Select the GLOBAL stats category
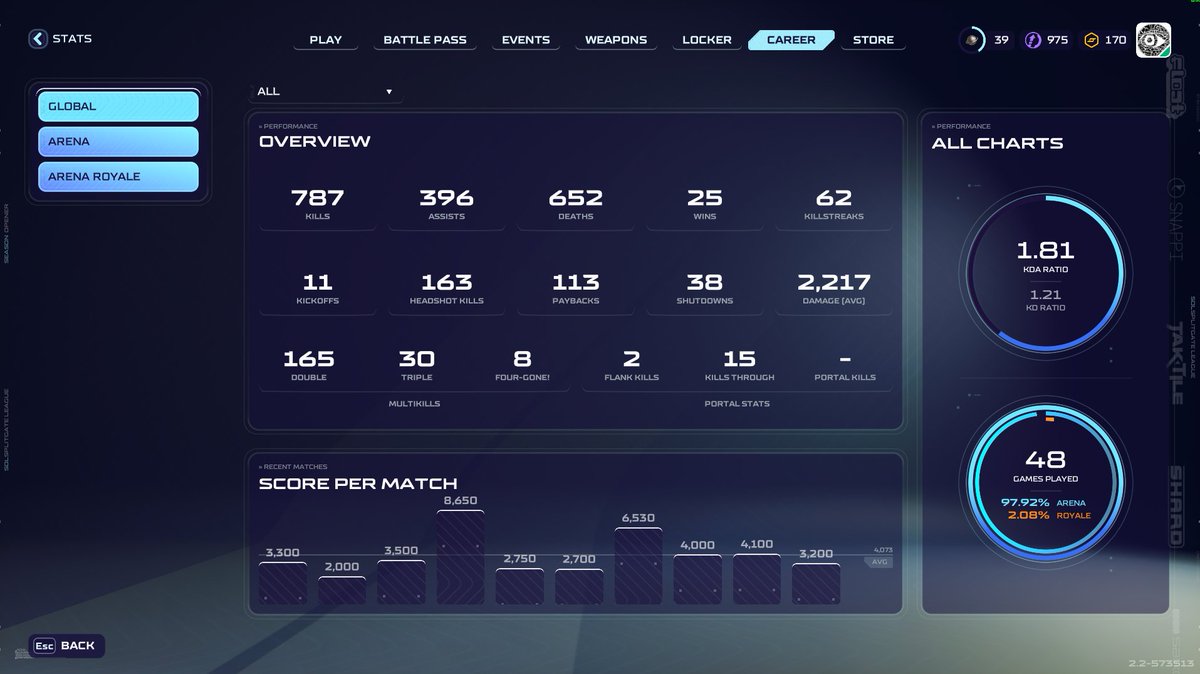 click(x=118, y=106)
